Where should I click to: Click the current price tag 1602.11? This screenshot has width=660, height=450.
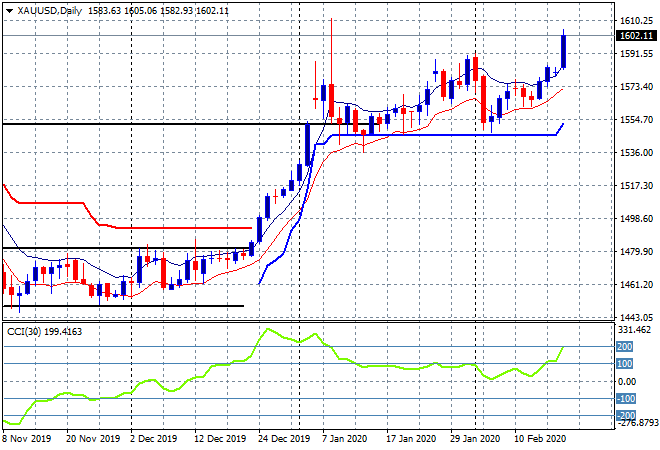[636, 36]
